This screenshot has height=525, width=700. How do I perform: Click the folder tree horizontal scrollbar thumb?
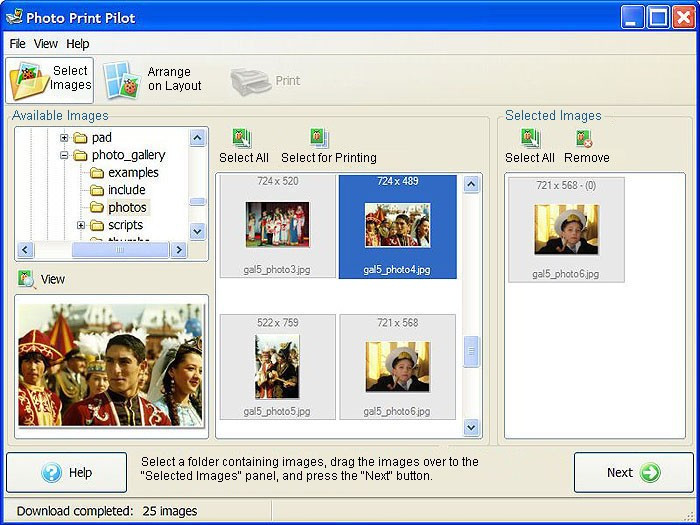pyautogui.click(x=120, y=250)
